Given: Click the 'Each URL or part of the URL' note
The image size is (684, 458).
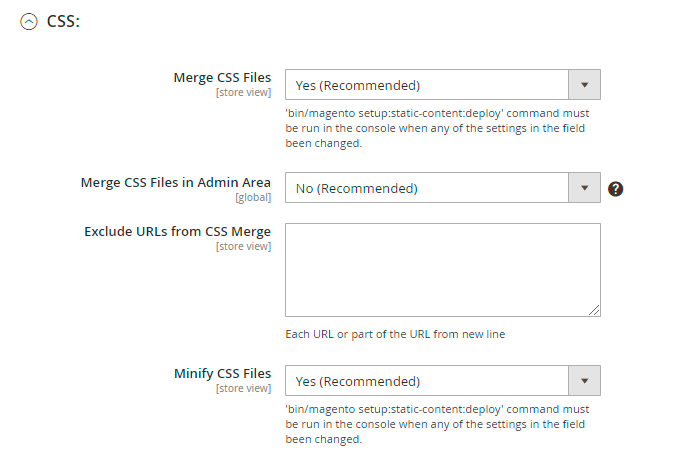Looking at the screenshot, I should [x=395, y=334].
